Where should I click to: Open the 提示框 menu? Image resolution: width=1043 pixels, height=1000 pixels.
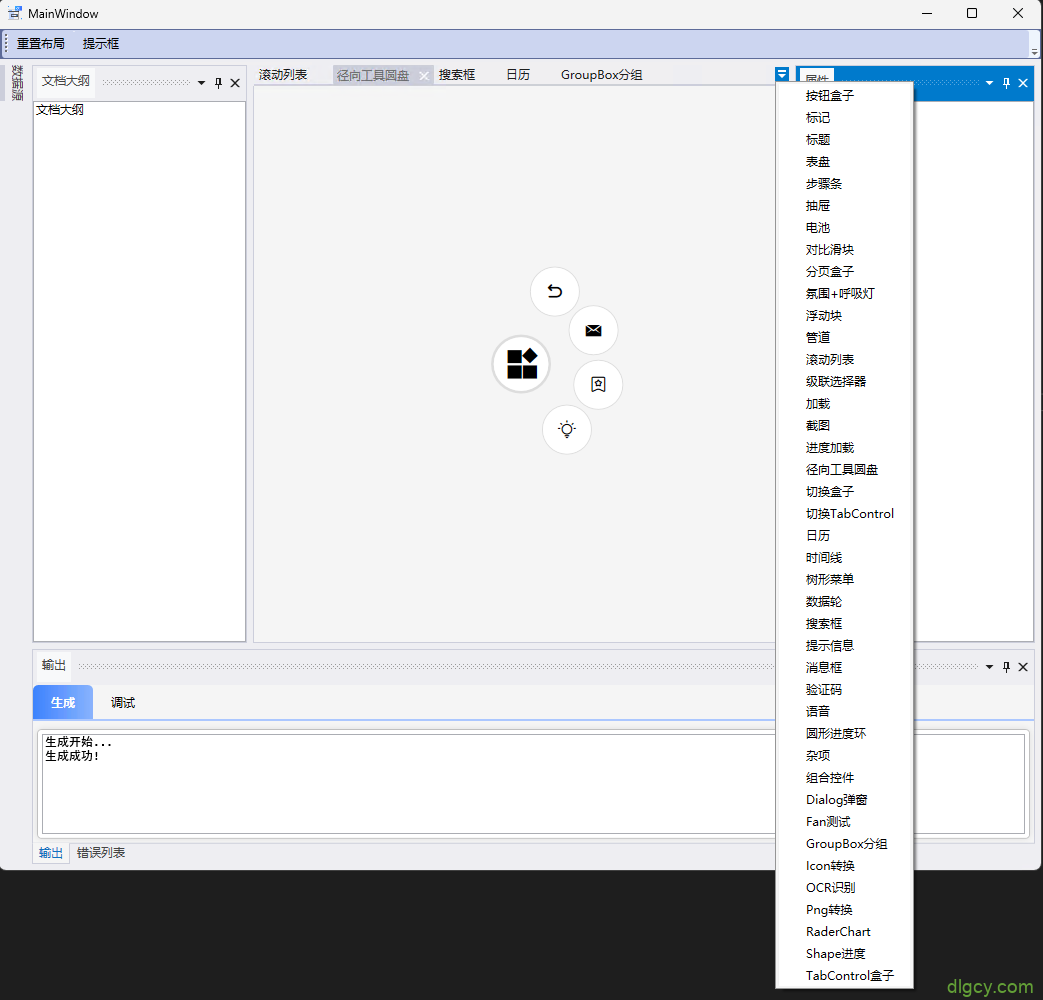tap(101, 44)
